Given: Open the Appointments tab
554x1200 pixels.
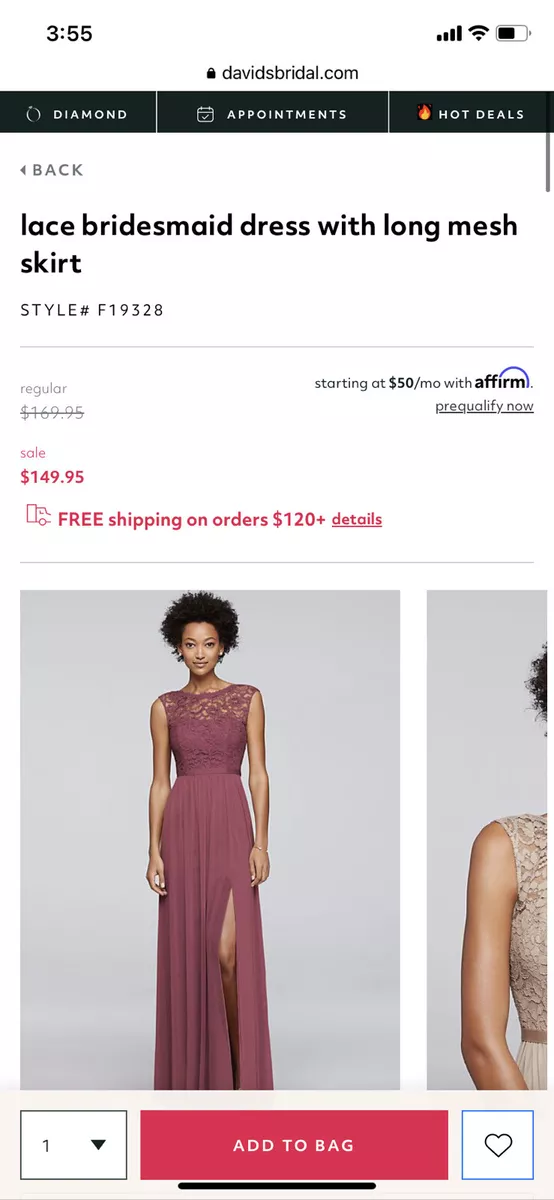Looking at the screenshot, I should 273,112.
